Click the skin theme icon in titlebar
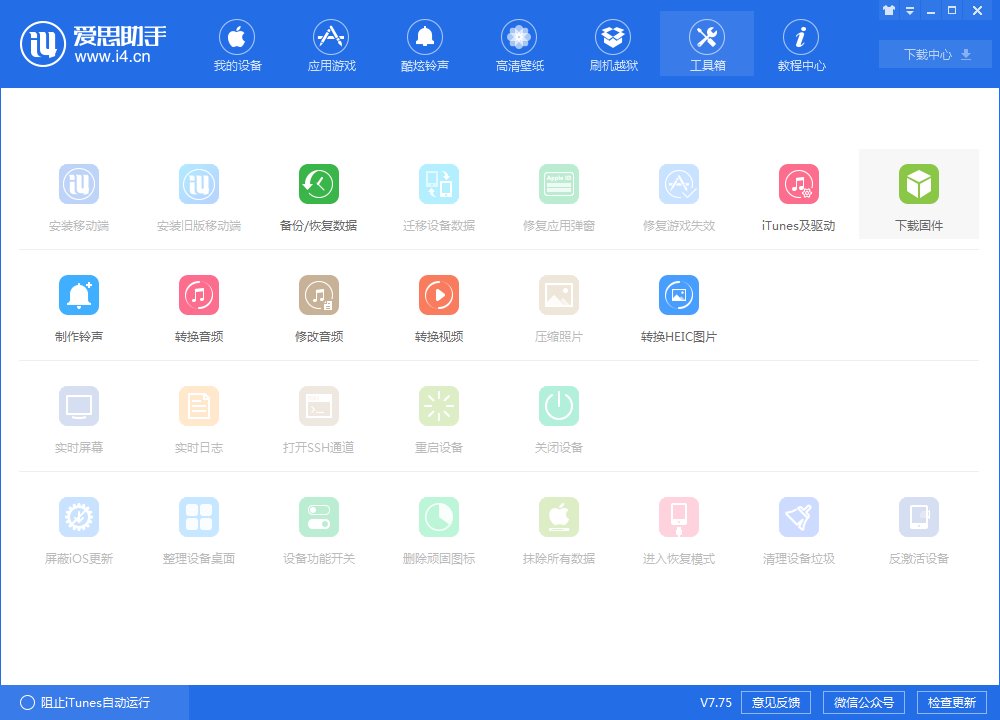Screen dimensions: 1000x720 tap(888, 10)
